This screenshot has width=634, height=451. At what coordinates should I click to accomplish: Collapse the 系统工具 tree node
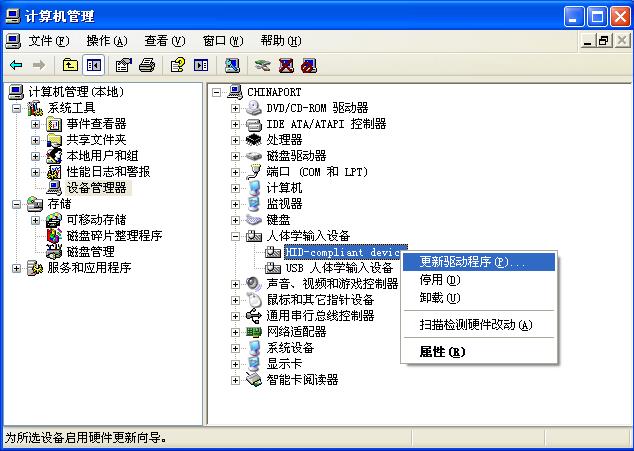(16, 108)
